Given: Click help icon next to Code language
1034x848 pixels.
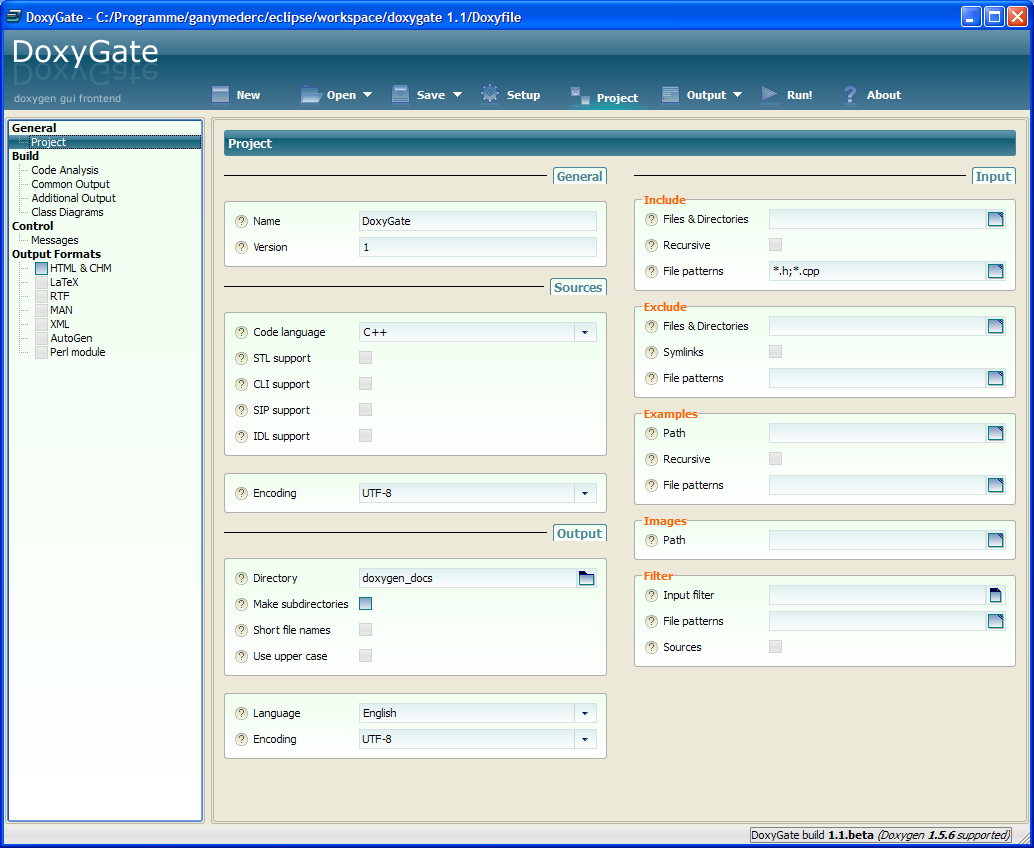Looking at the screenshot, I should pyautogui.click(x=241, y=332).
